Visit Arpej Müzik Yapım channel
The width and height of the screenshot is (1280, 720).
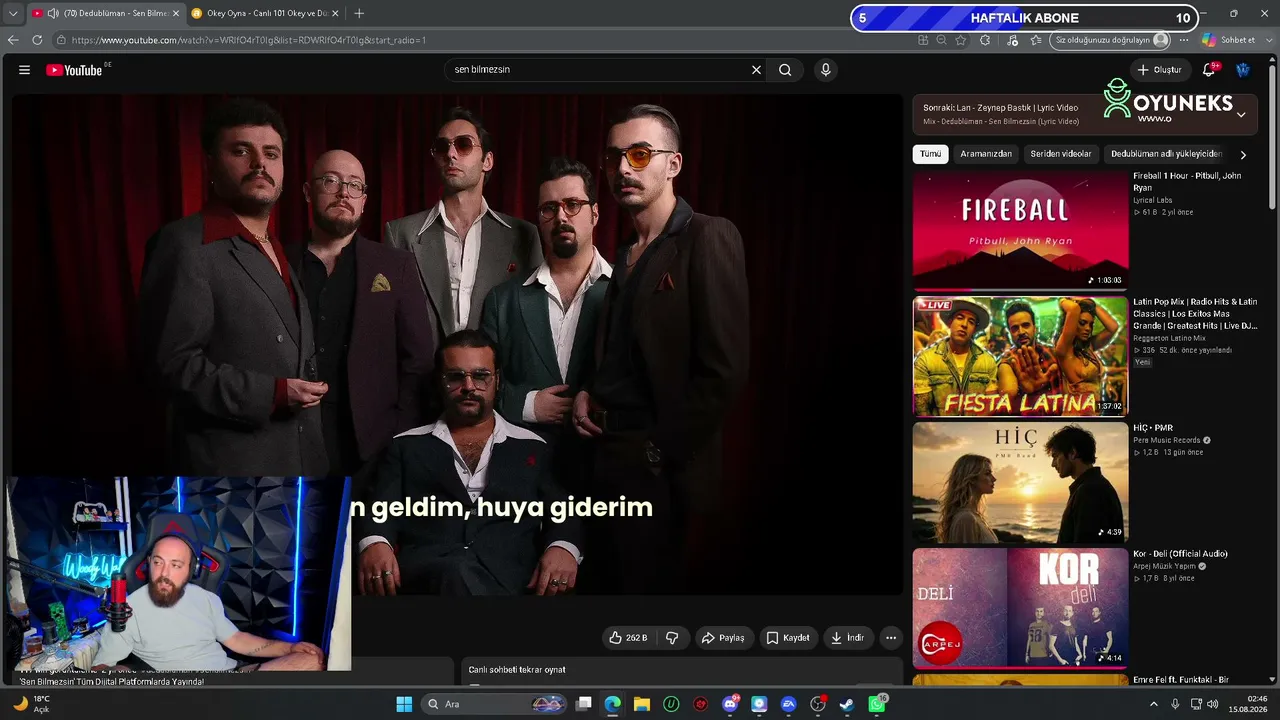1165,566
